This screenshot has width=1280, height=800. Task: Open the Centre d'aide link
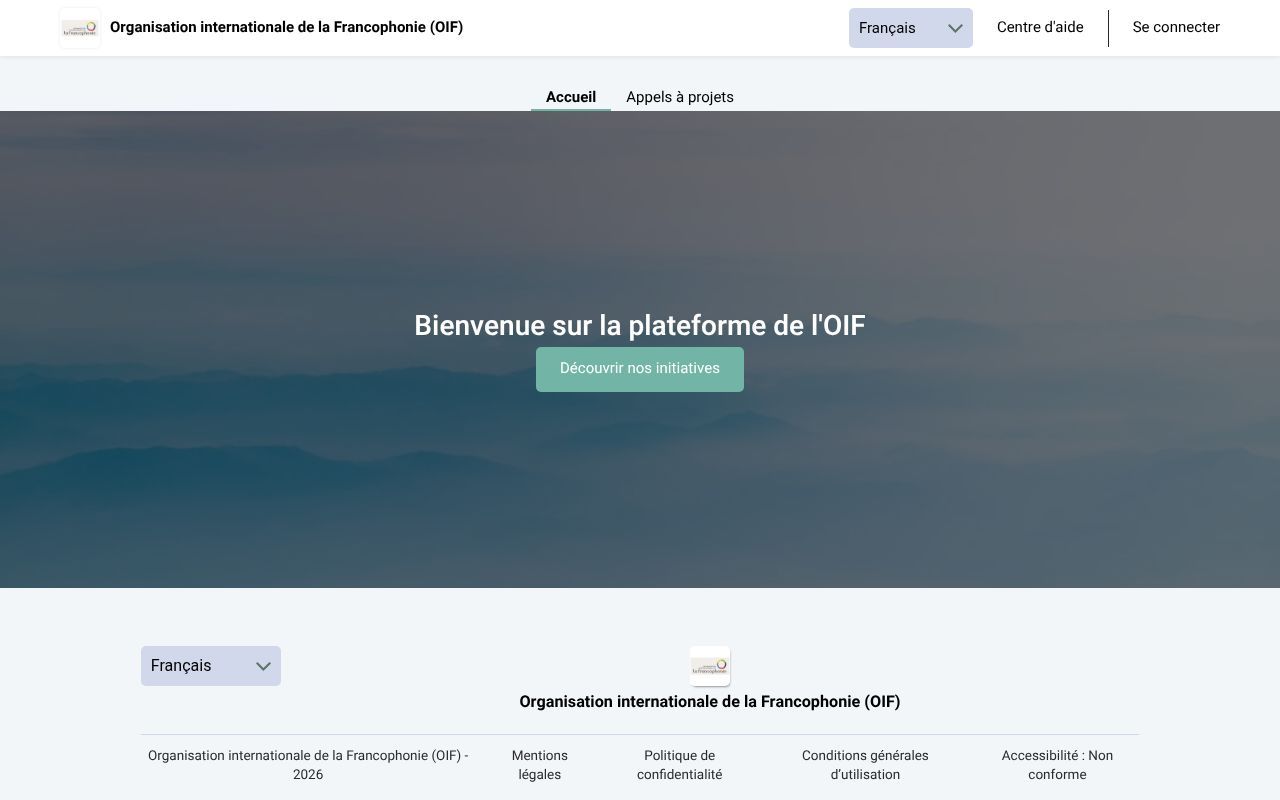(x=1040, y=27)
